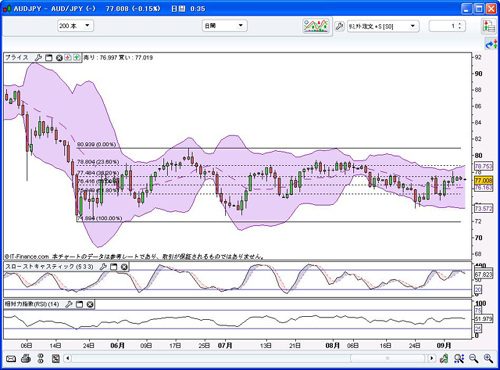Click the red sell order icon
The height and width of the screenshot is (370, 500).
coord(68,58)
